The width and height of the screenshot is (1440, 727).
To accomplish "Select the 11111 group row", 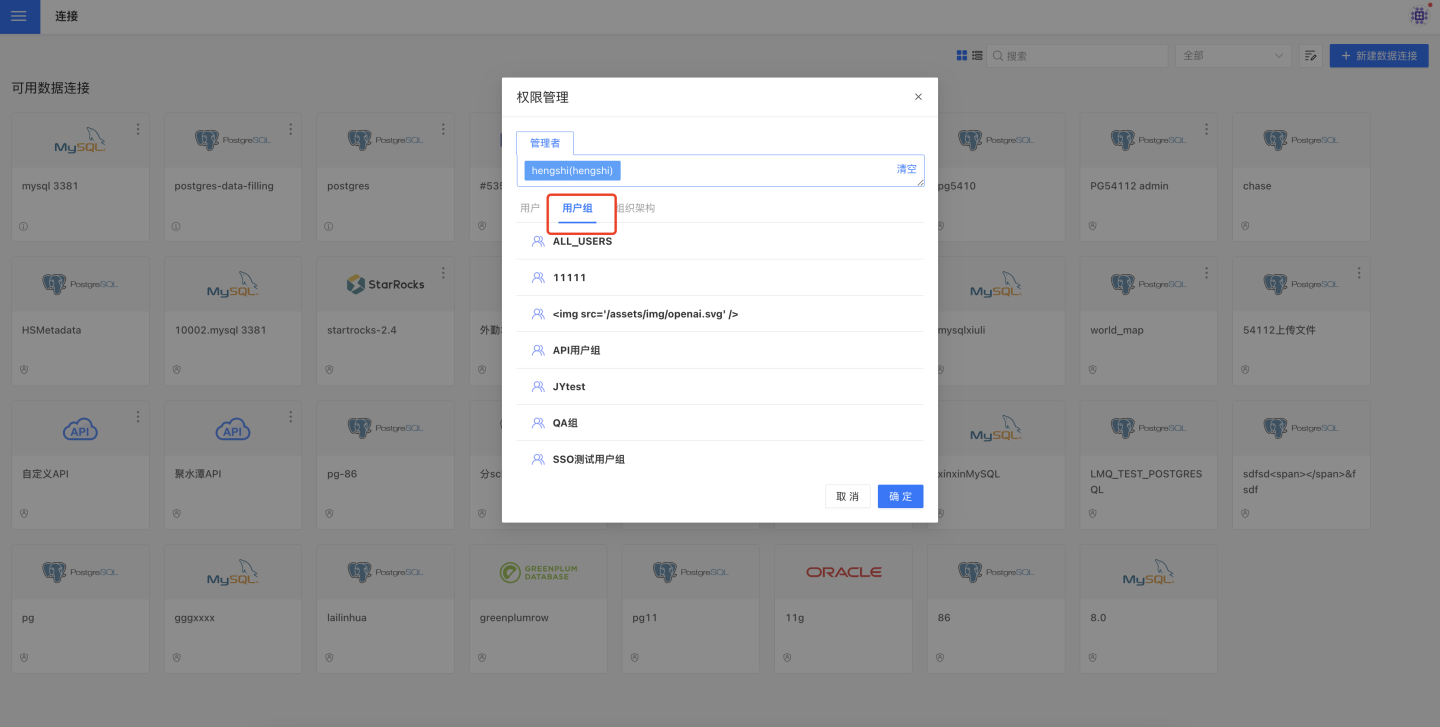I will coord(720,277).
